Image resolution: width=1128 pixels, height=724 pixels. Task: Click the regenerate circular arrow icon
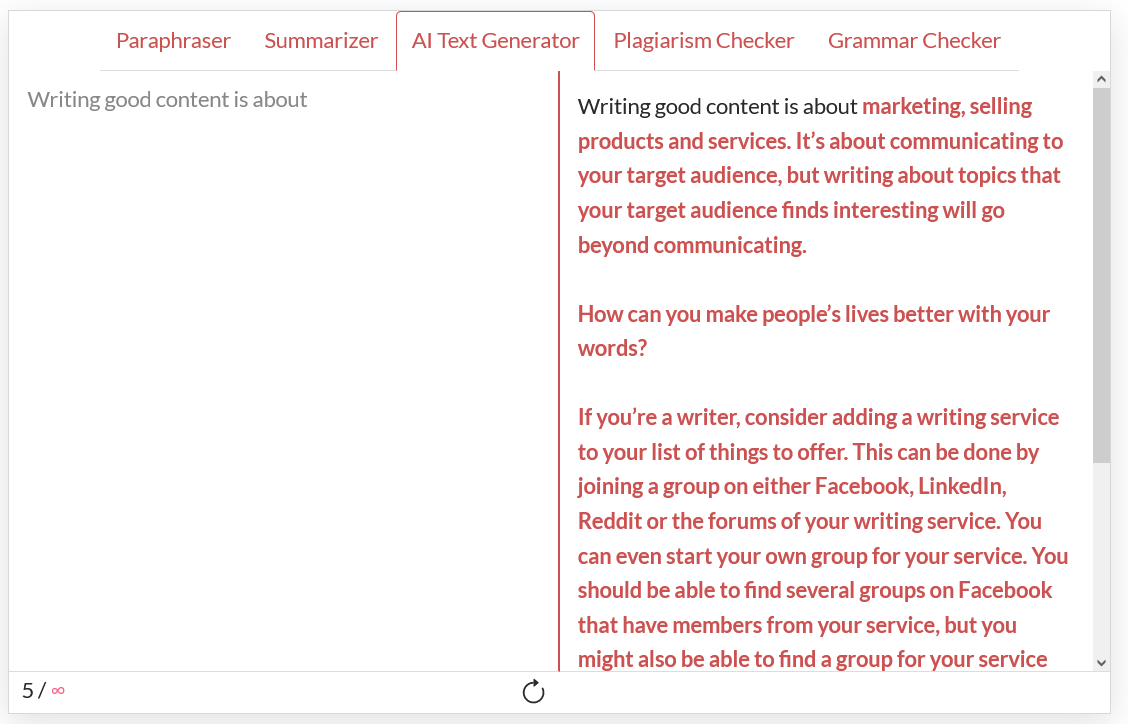pyautogui.click(x=533, y=691)
